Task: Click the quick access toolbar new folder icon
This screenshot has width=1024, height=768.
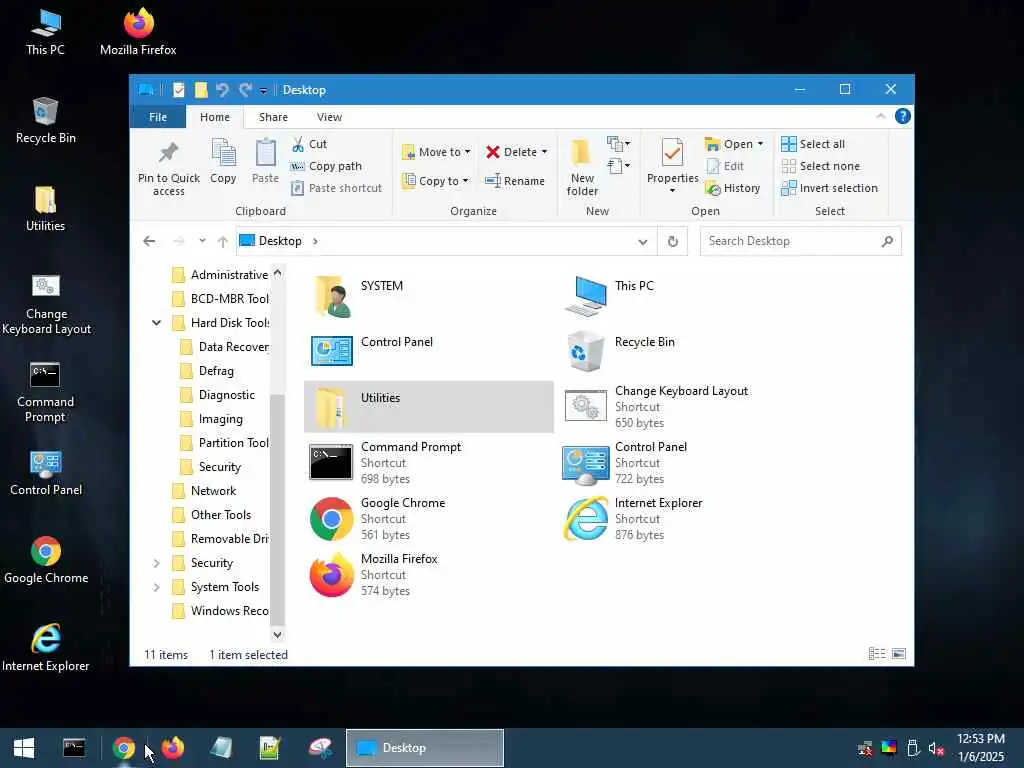Action: pyautogui.click(x=201, y=89)
